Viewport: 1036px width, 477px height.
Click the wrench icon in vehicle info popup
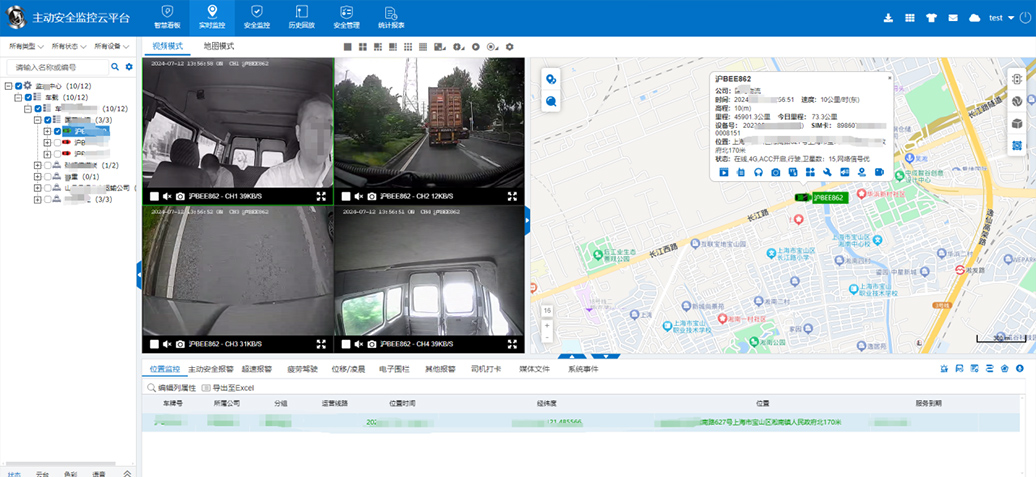(827, 173)
